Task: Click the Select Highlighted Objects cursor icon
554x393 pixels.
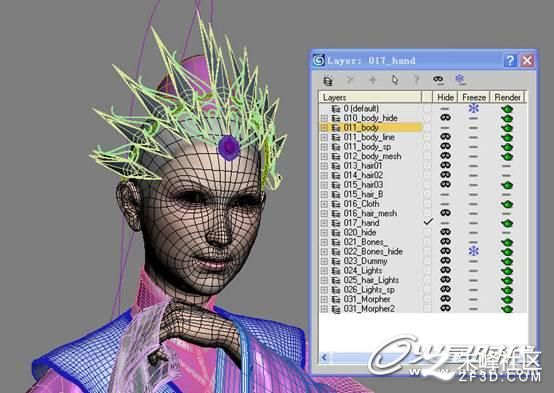Action: [395, 80]
